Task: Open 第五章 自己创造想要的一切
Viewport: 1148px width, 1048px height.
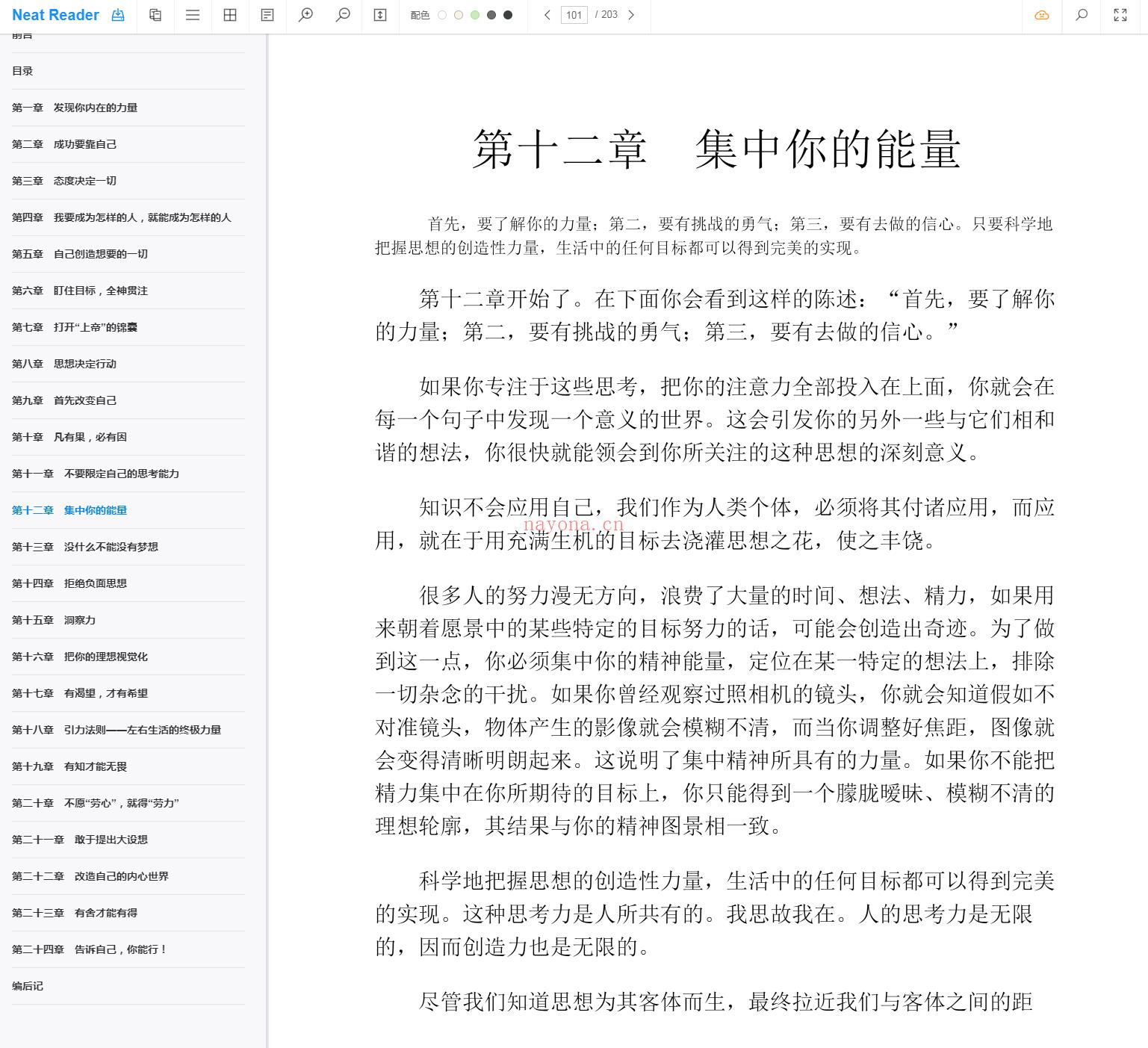Action: point(128,254)
